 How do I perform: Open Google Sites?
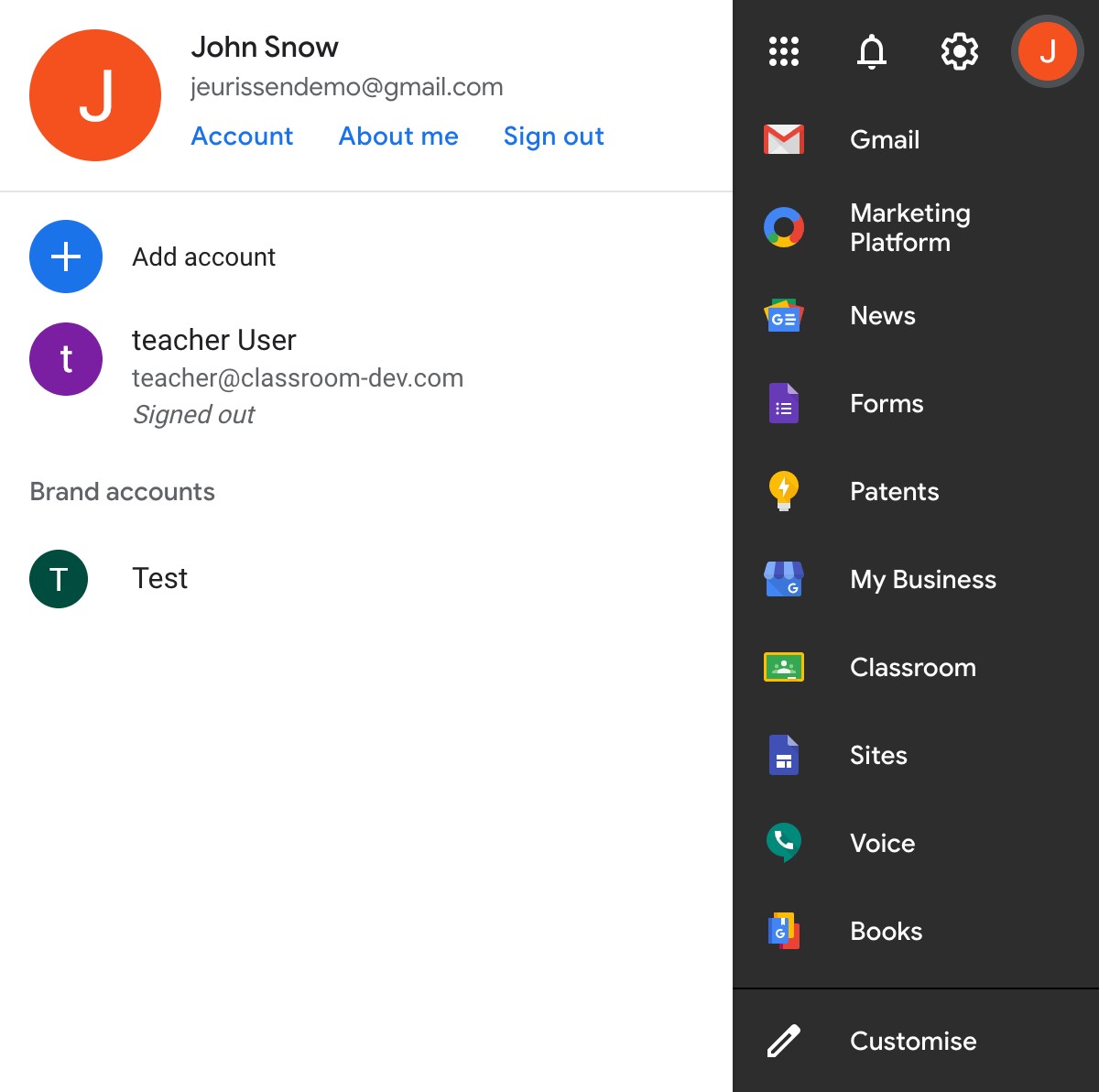point(877,755)
